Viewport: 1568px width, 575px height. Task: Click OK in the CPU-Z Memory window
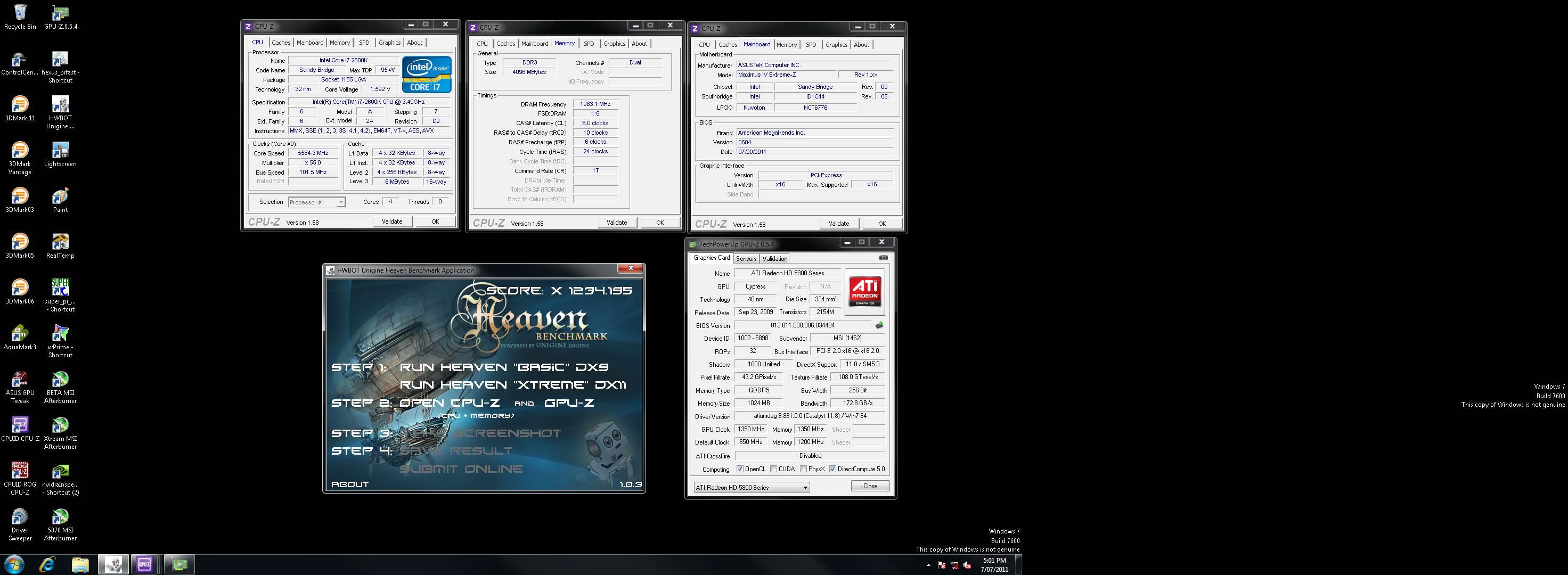click(x=660, y=223)
